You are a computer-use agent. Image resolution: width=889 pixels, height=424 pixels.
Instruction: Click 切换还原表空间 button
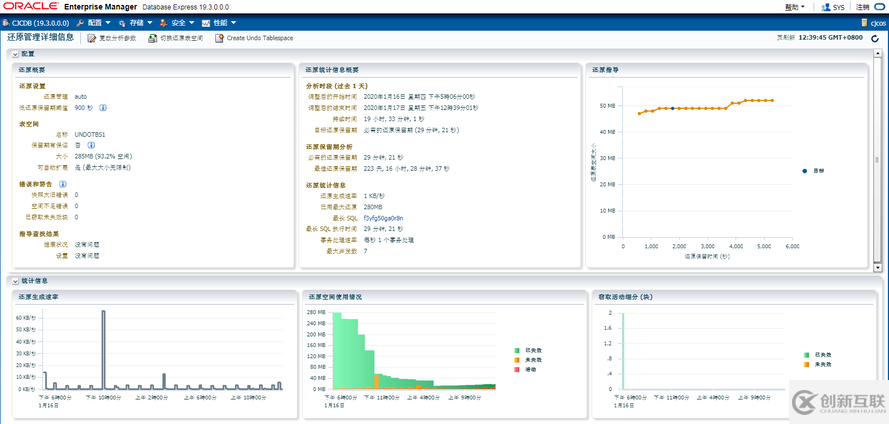[175, 39]
